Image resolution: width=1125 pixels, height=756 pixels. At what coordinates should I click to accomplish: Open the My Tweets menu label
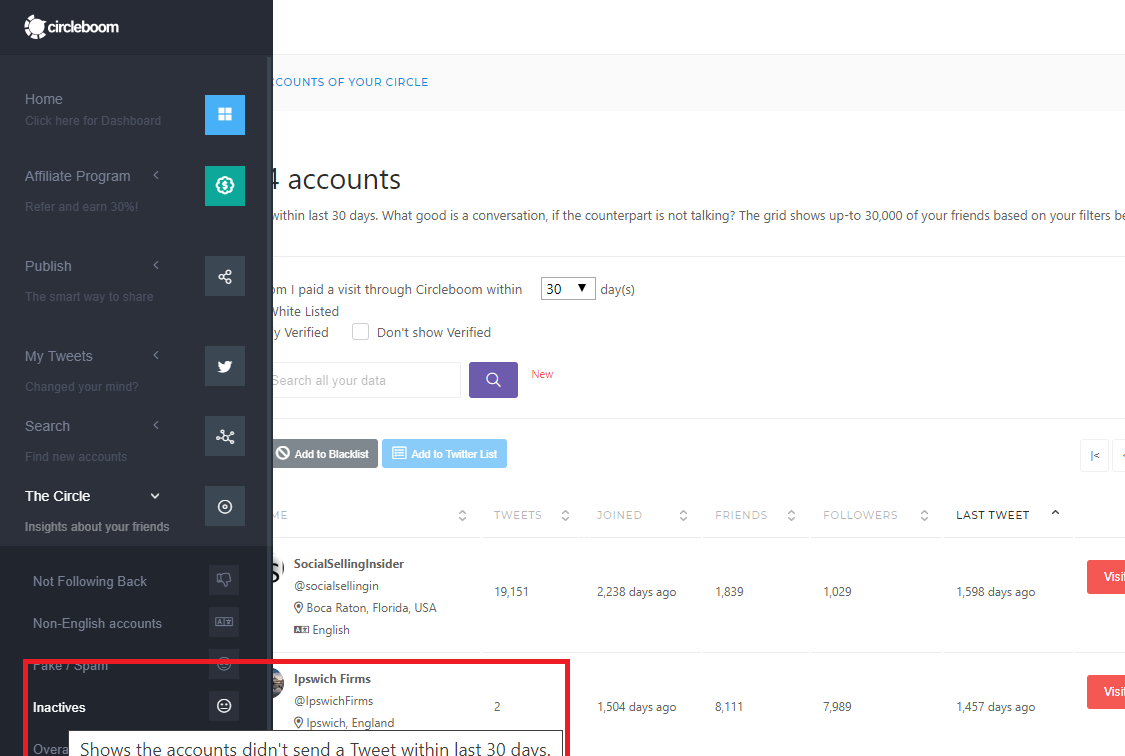[59, 356]
